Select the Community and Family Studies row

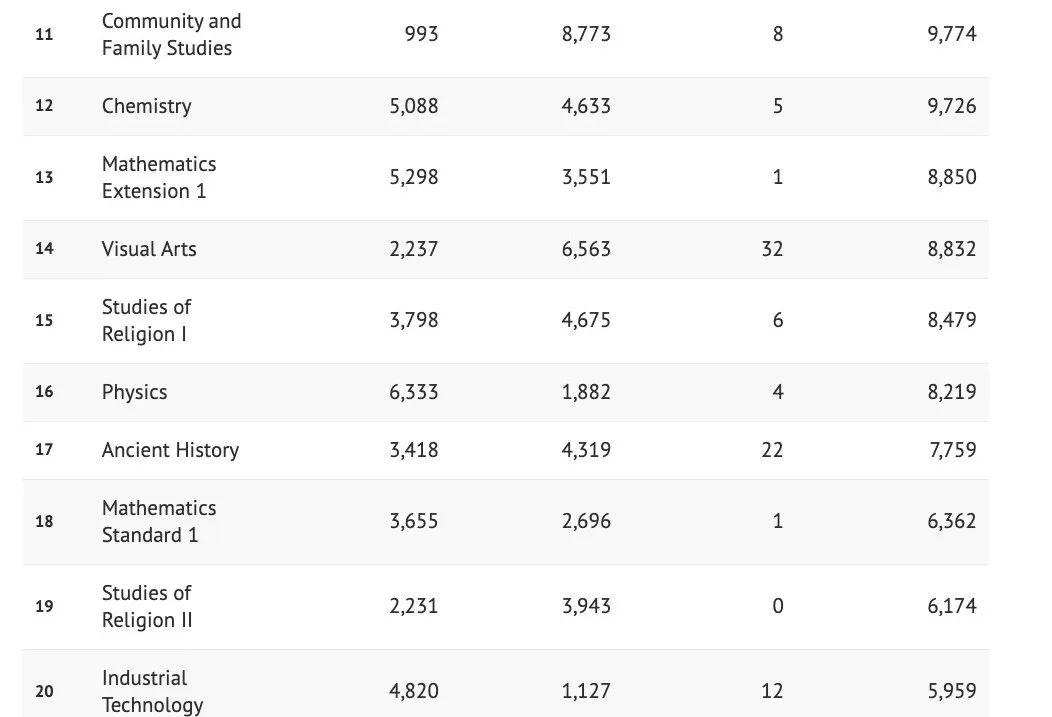point(171,34)
